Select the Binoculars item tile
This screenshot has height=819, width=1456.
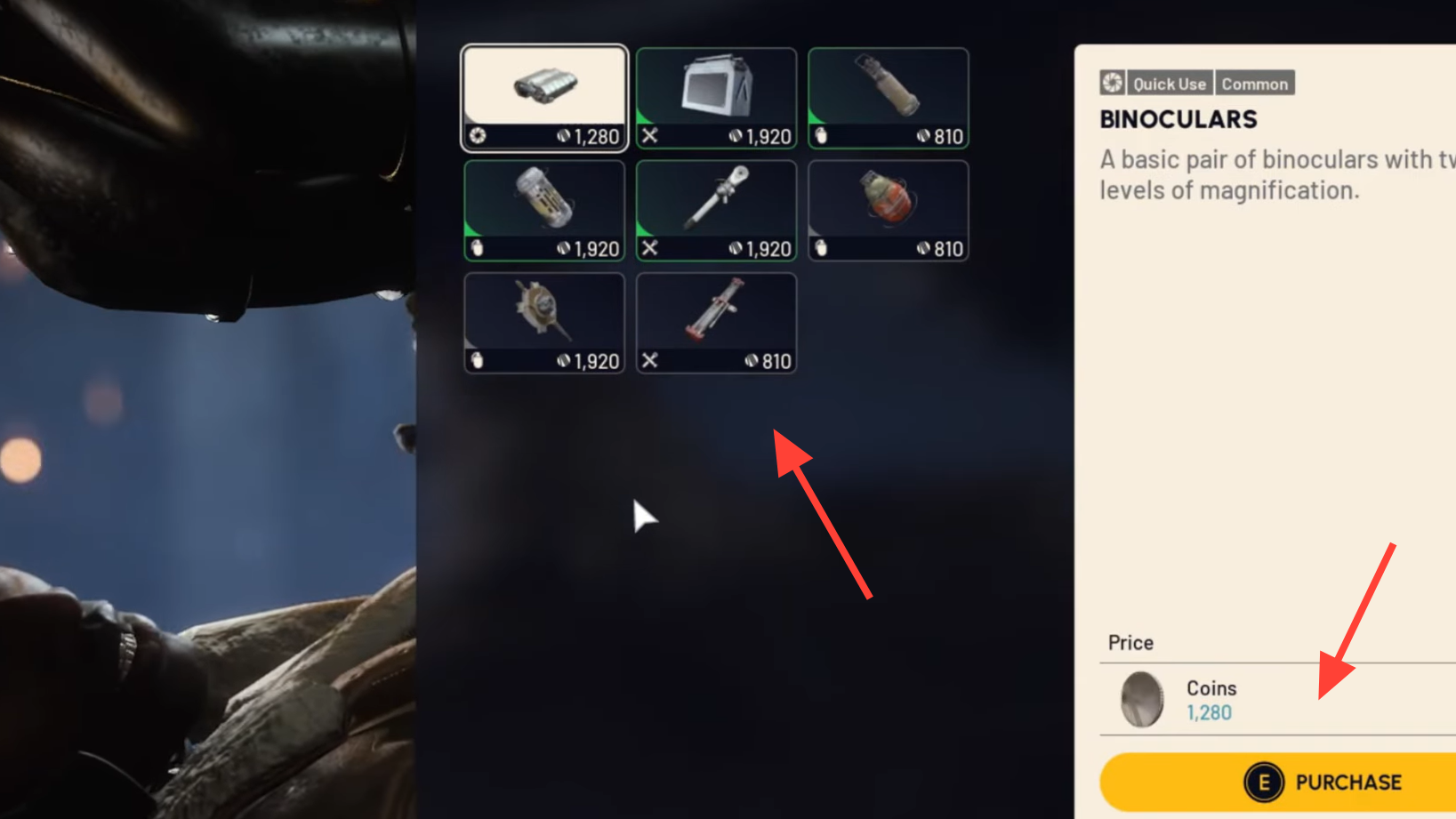coord(544,98)
